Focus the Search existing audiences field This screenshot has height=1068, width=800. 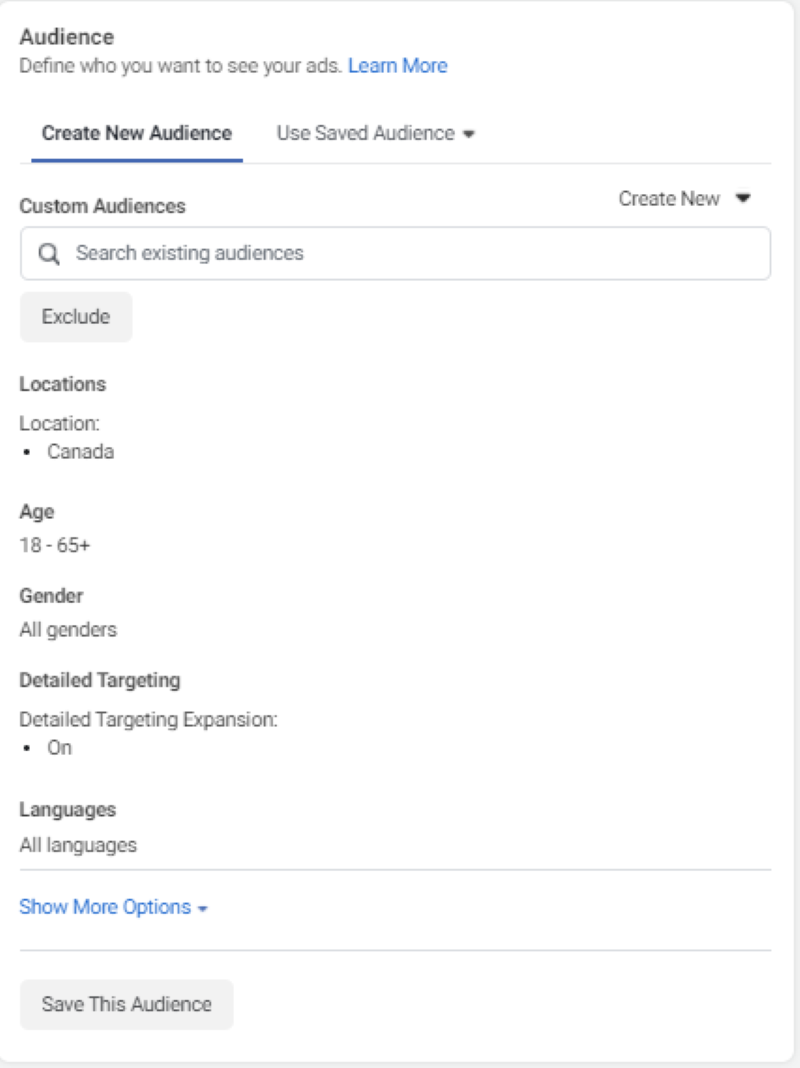pyautogui.click(x=396, y=253)
